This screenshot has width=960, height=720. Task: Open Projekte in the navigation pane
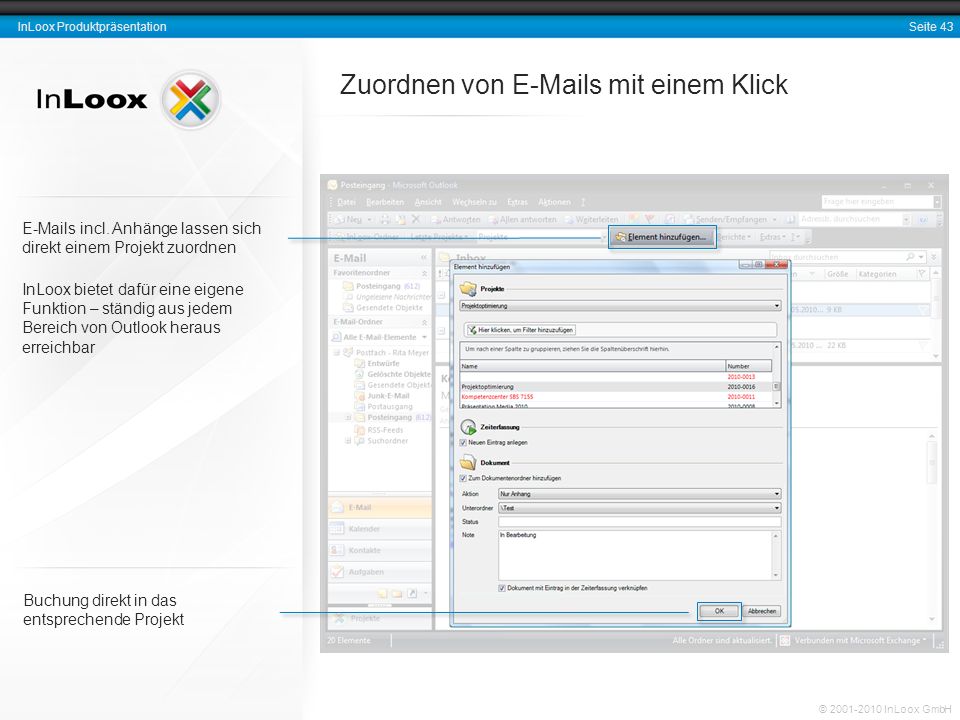(x=380, y=618)
